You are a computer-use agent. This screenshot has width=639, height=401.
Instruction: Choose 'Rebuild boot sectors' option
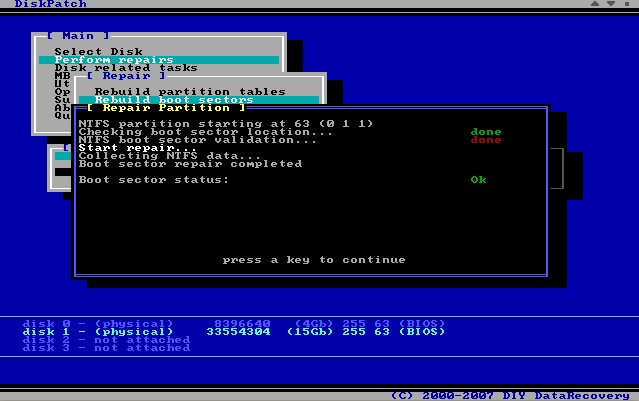coord(174,100)
